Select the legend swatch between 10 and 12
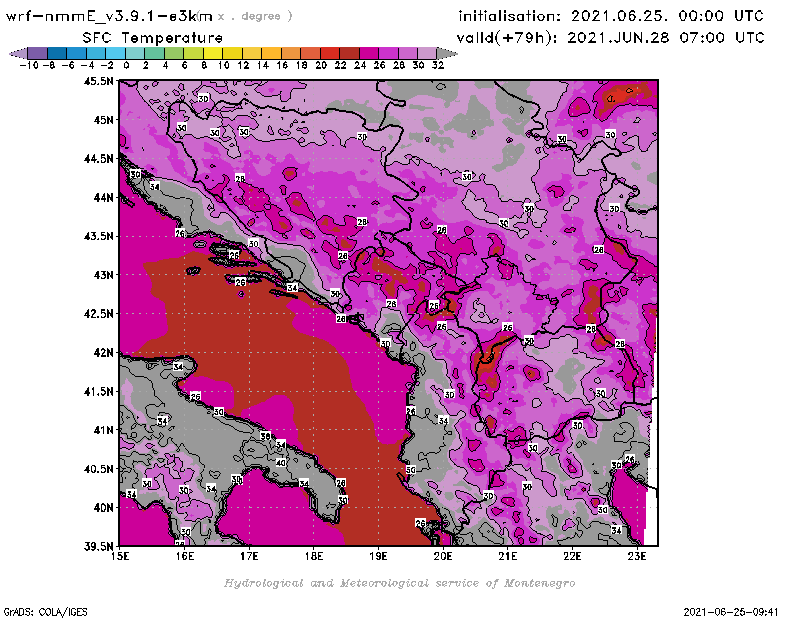Image resolution: width=800 pixels, height=618 pixels. [x=232, y=53]
